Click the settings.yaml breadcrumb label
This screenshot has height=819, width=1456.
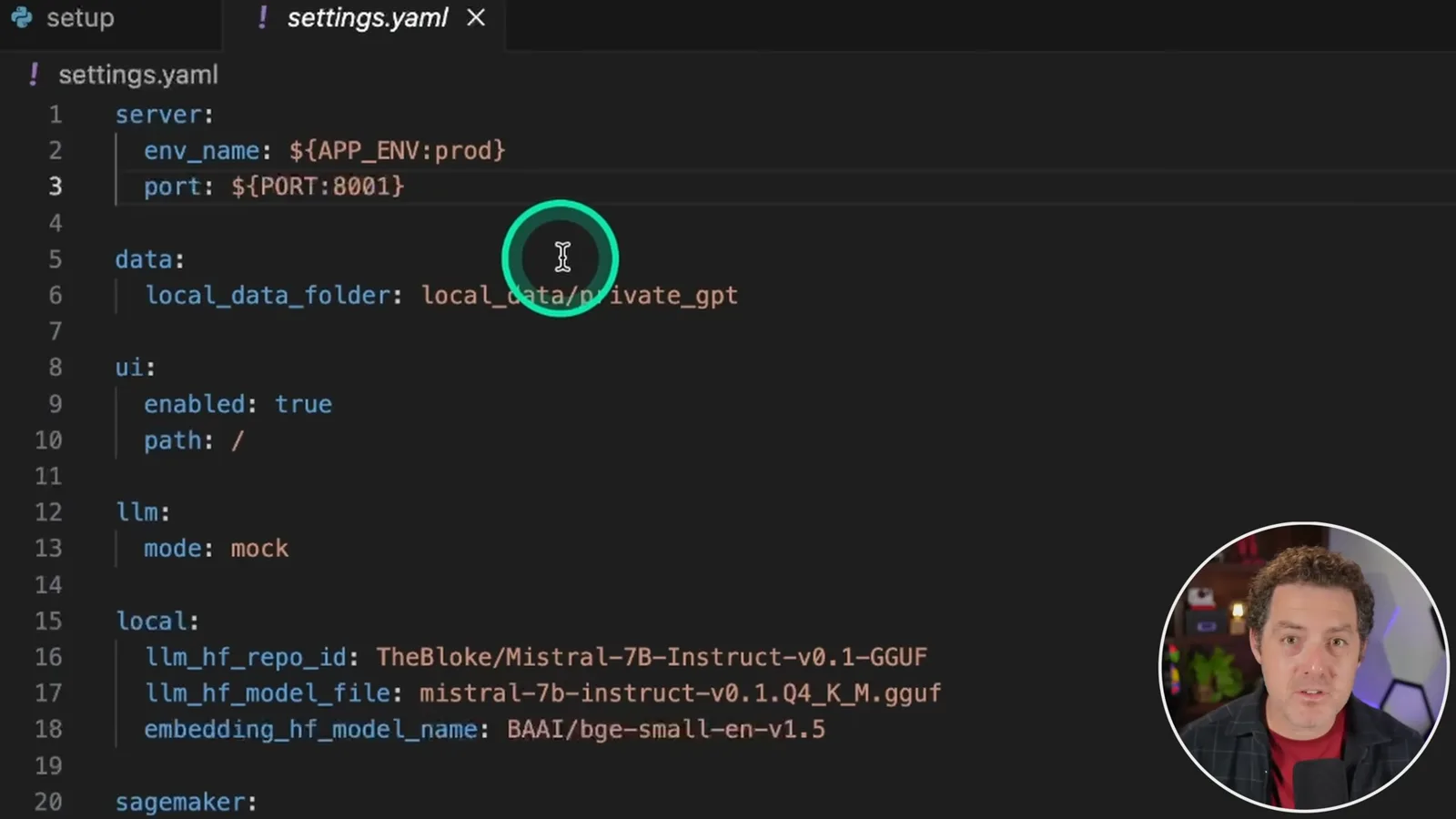138,75
